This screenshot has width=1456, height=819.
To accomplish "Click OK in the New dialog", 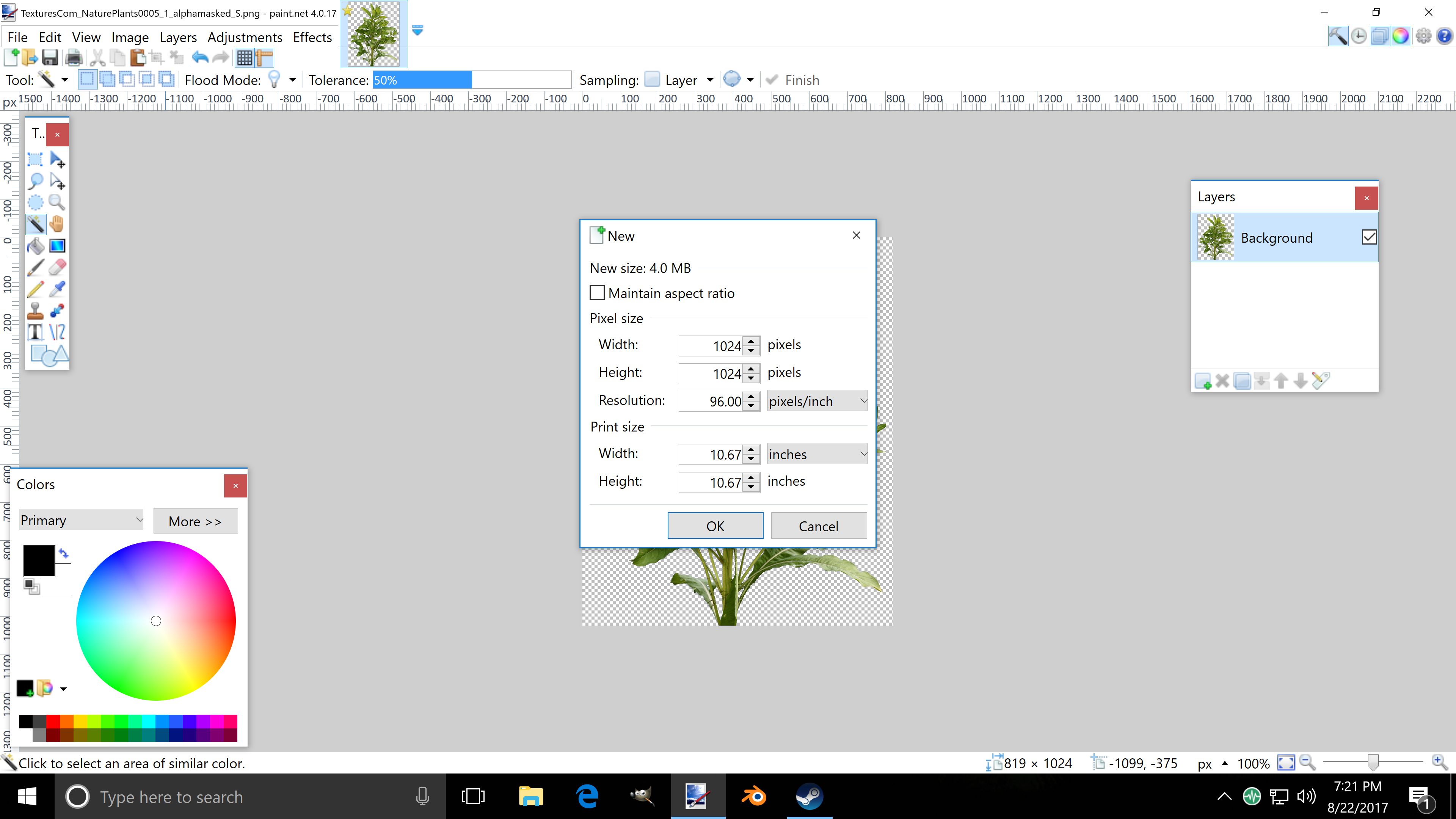I will coord(715,526).
